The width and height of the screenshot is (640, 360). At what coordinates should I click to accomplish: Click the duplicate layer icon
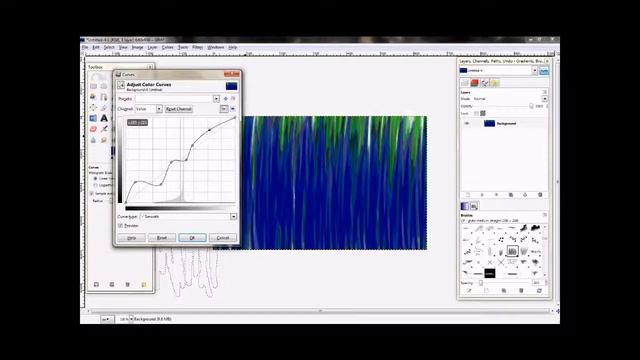(x=511, y=195)
